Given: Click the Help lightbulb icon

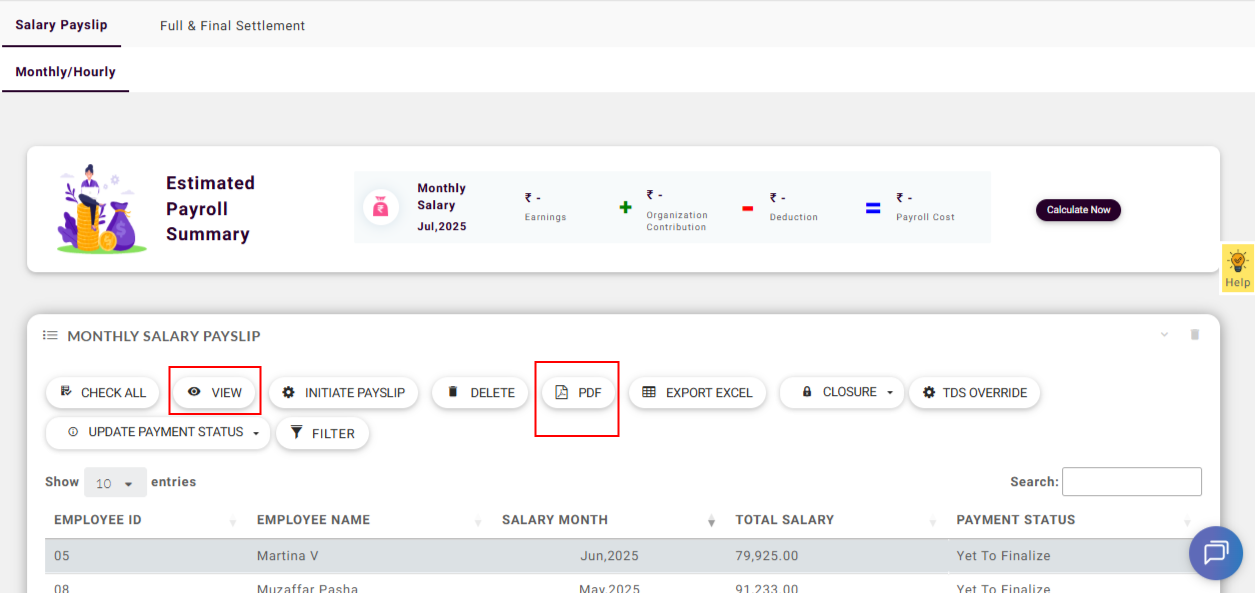Looking at the screenshot, I should (1237, 263).
